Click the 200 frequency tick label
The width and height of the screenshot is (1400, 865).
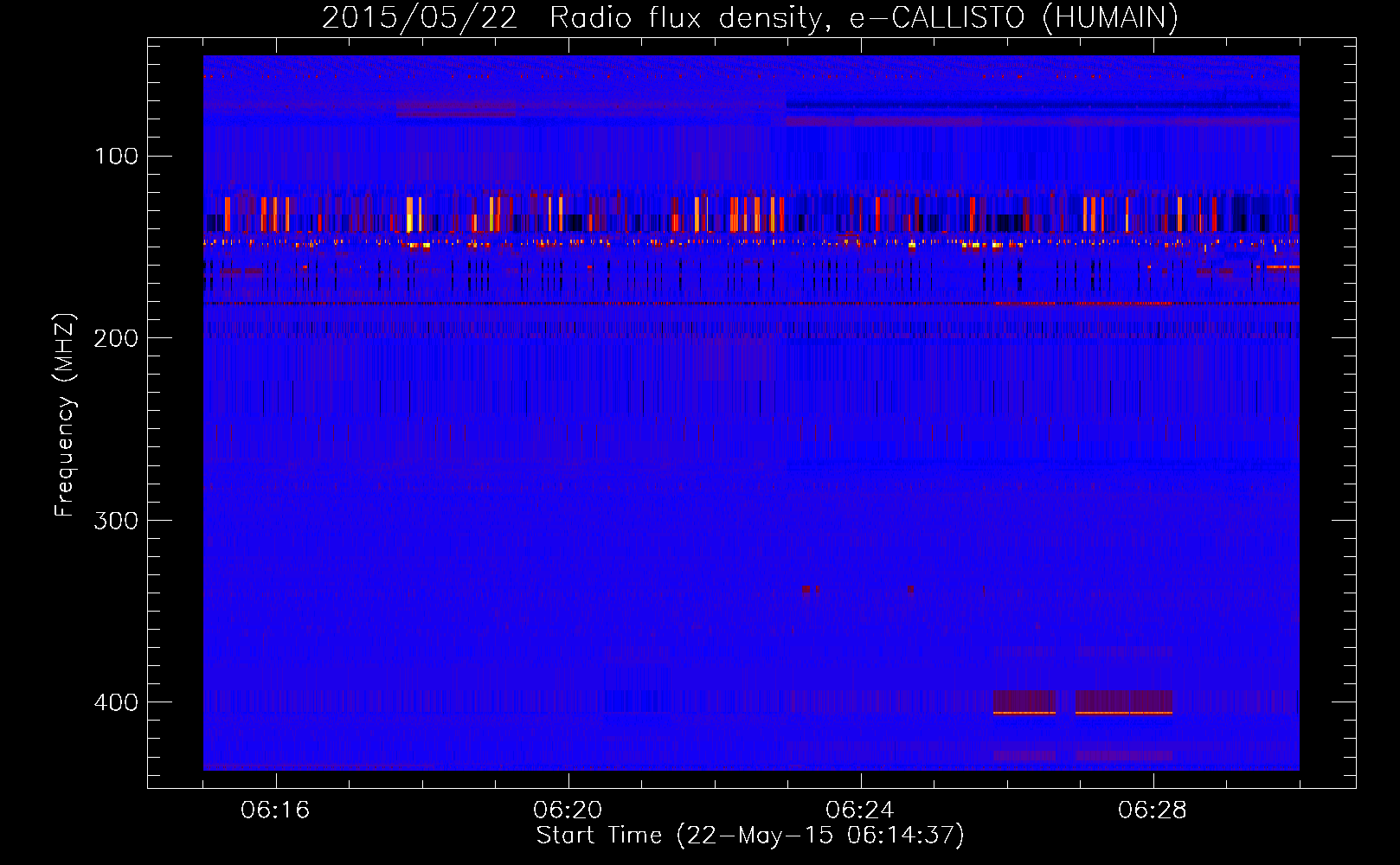point(116,338)
